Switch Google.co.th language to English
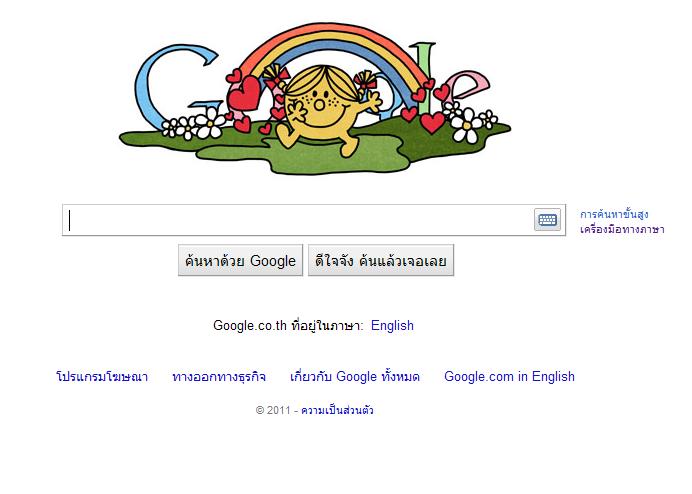Image resolution: width=692 pixels, height=494 pixels. pyautogui.click(x=392, y=325)
